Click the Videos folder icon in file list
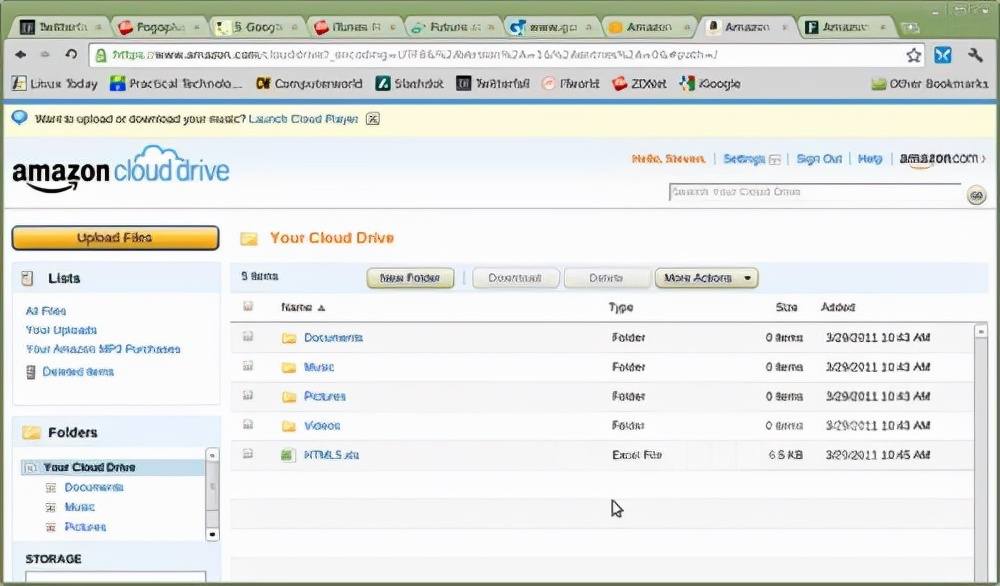This screenshot has width=1000, height=586. (289, 426)
